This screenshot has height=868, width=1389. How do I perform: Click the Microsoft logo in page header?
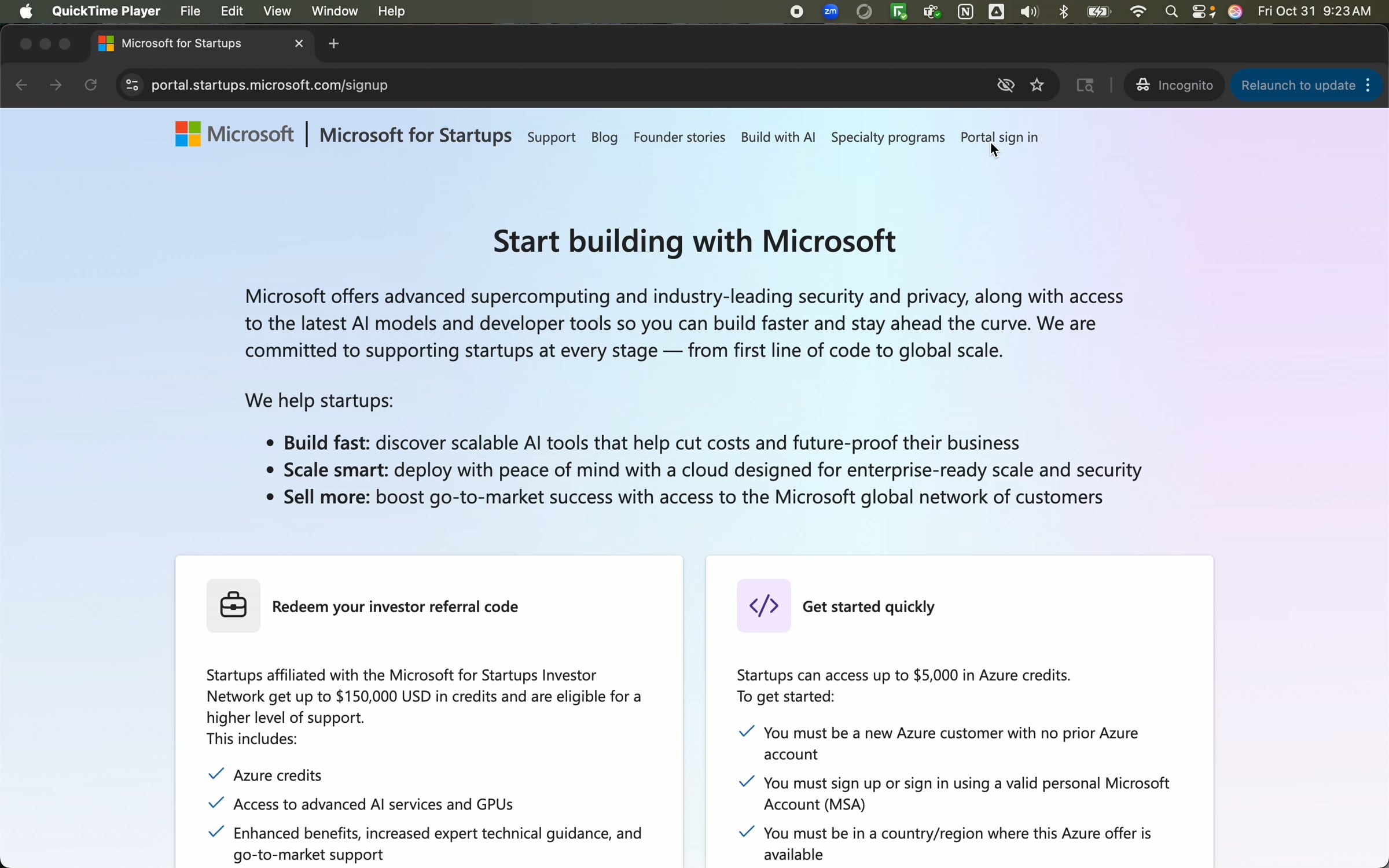[234, 134]
